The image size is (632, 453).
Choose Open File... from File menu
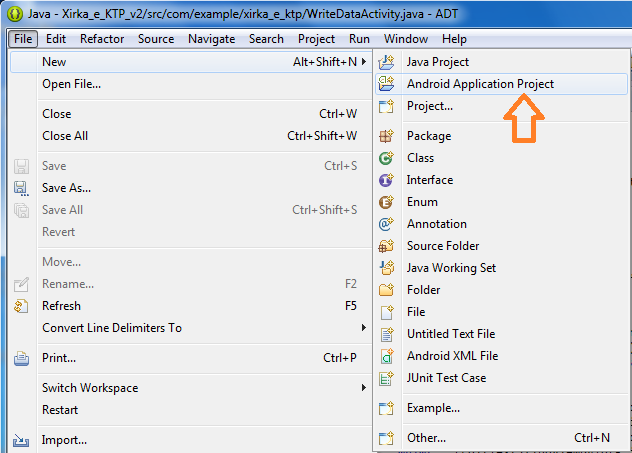point(191,84)
